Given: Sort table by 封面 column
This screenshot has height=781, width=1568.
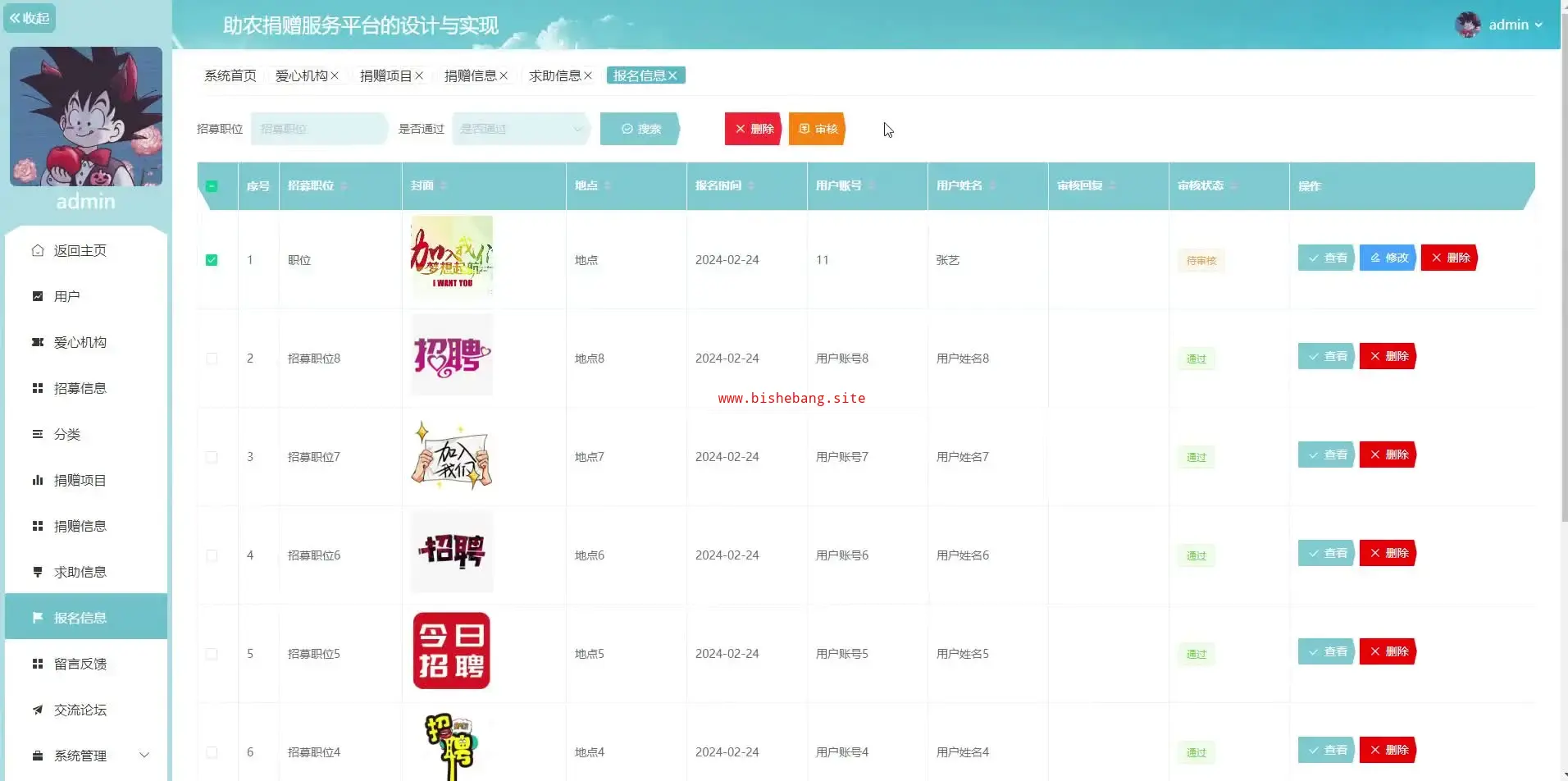Looking at the screenshot, I should pyautogui.click(x=444, y=186).
